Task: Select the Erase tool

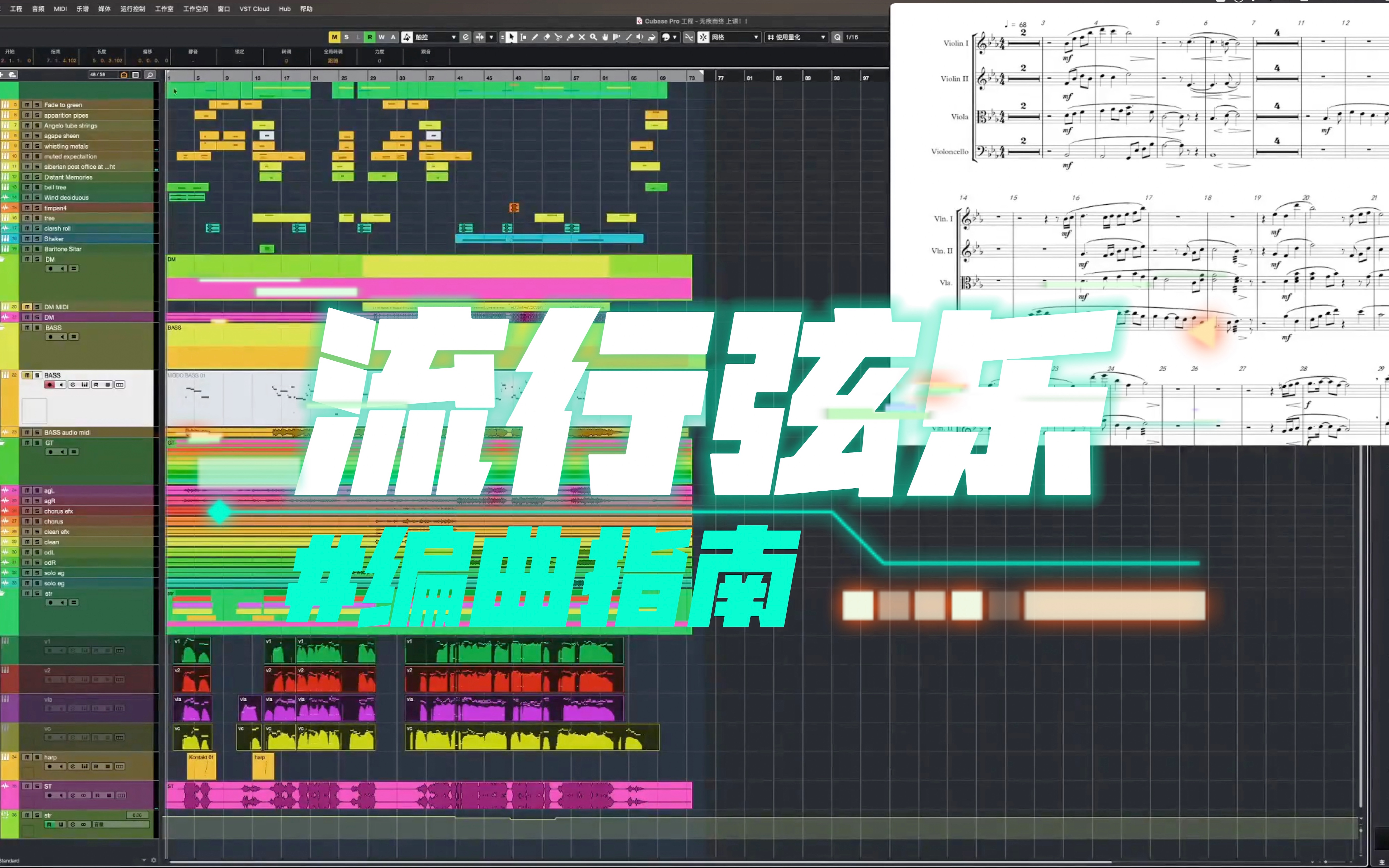Action: pos(547,37)
